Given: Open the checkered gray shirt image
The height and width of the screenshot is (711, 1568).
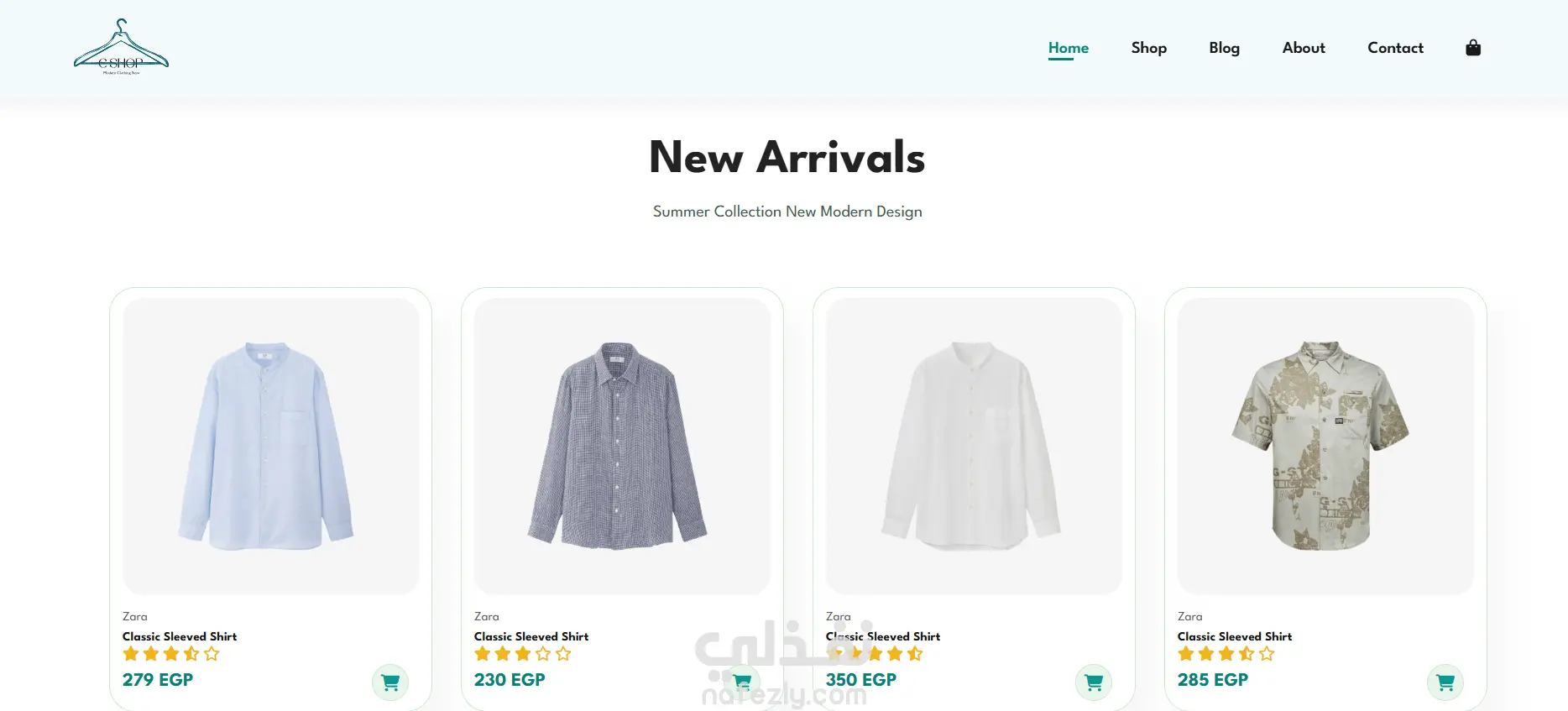Looking at the screenshot, I should (x=623, y=447).
